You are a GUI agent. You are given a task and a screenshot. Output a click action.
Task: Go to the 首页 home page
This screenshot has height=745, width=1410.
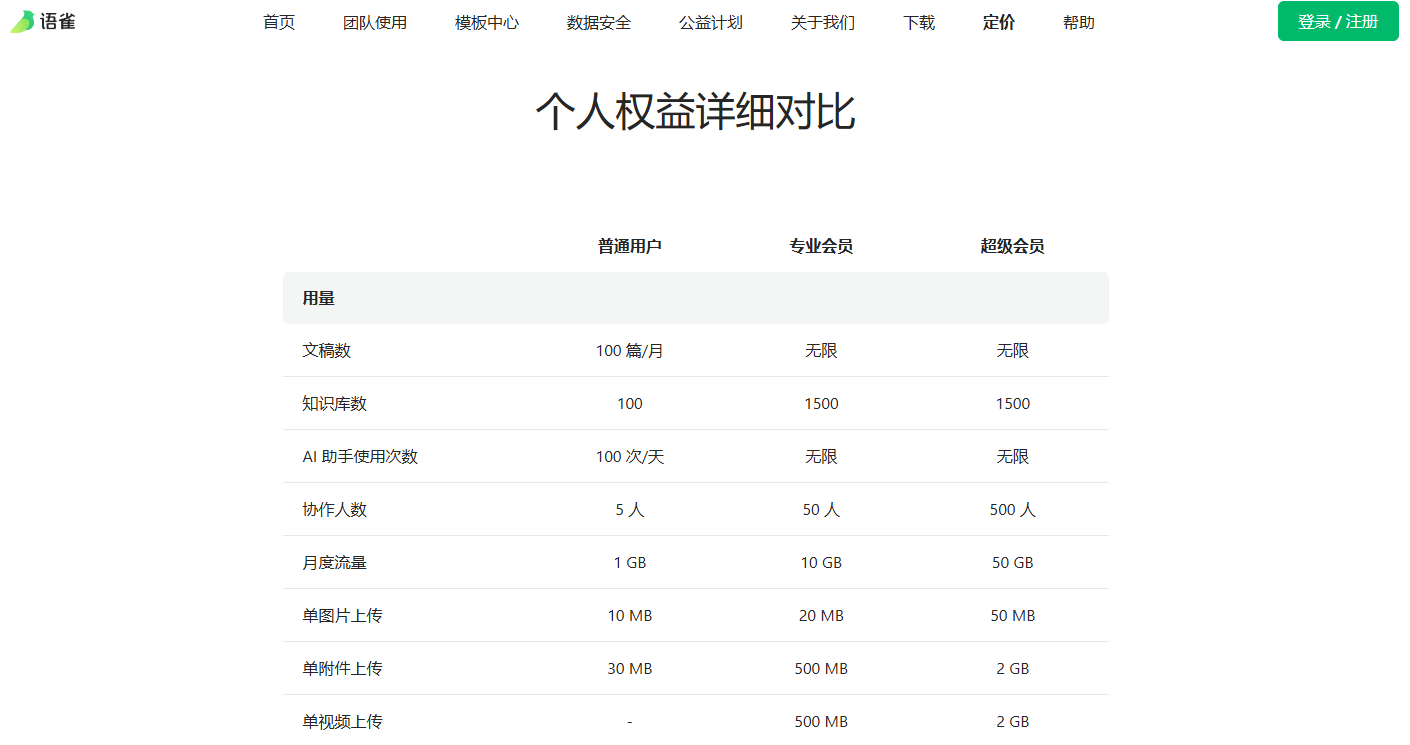[x=279, y=22]
